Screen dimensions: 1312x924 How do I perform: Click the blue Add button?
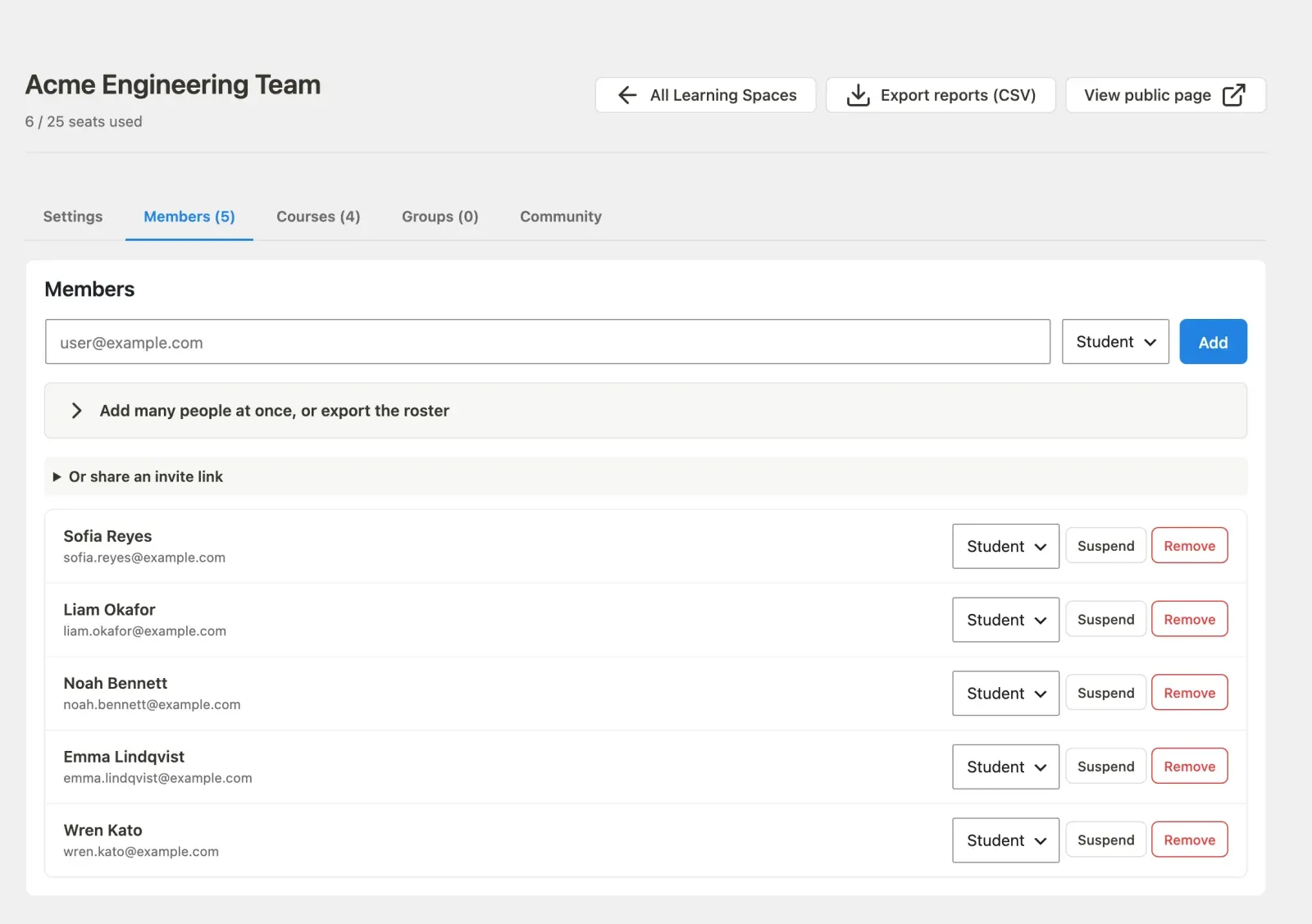(x=1213, y=342)
